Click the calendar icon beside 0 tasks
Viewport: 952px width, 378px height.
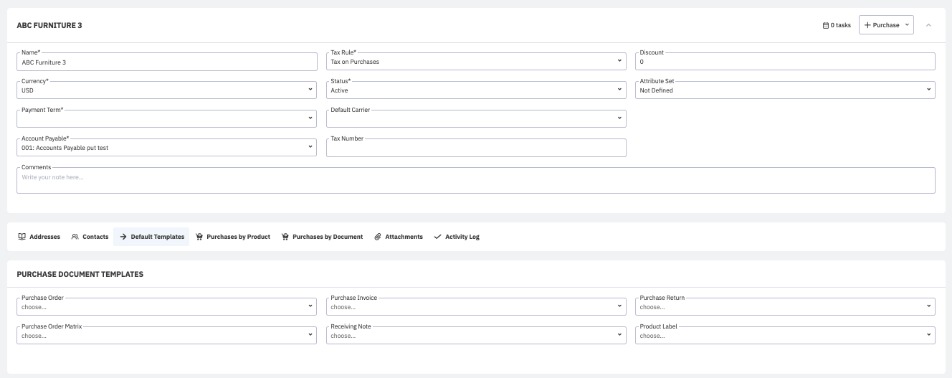(x=826, y=25)
